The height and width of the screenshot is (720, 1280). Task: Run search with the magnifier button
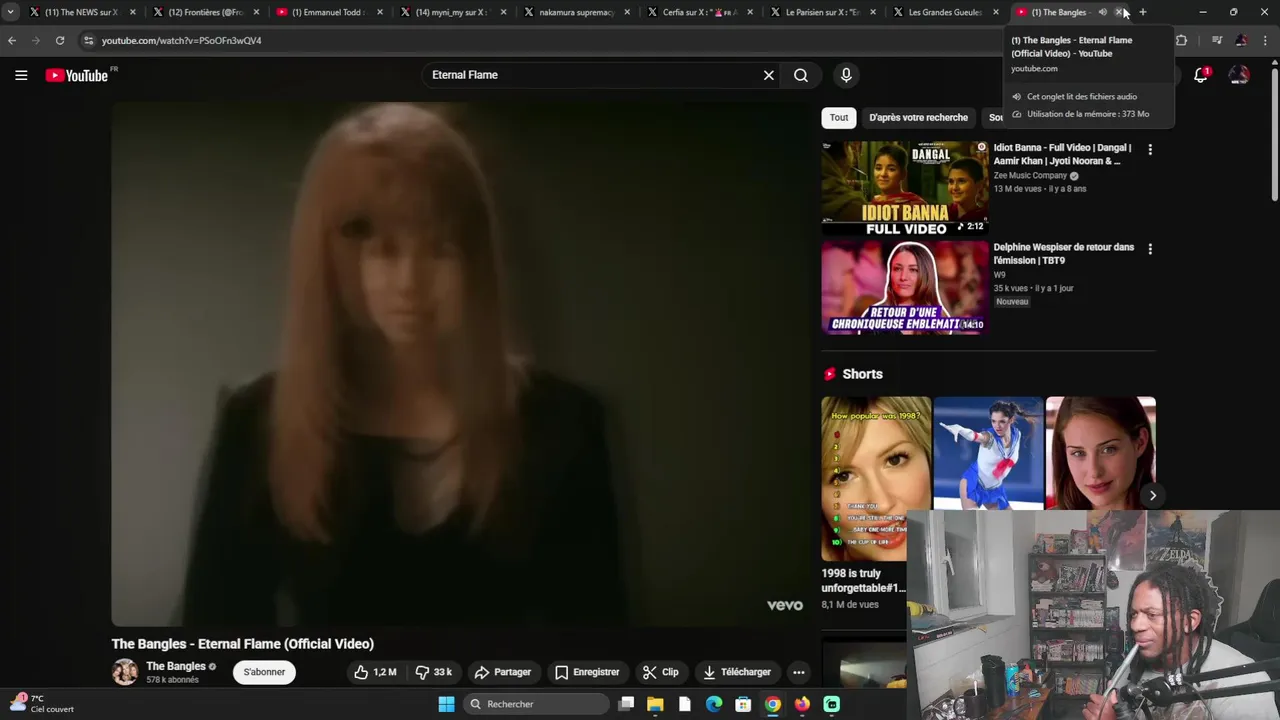click(801, 75)
